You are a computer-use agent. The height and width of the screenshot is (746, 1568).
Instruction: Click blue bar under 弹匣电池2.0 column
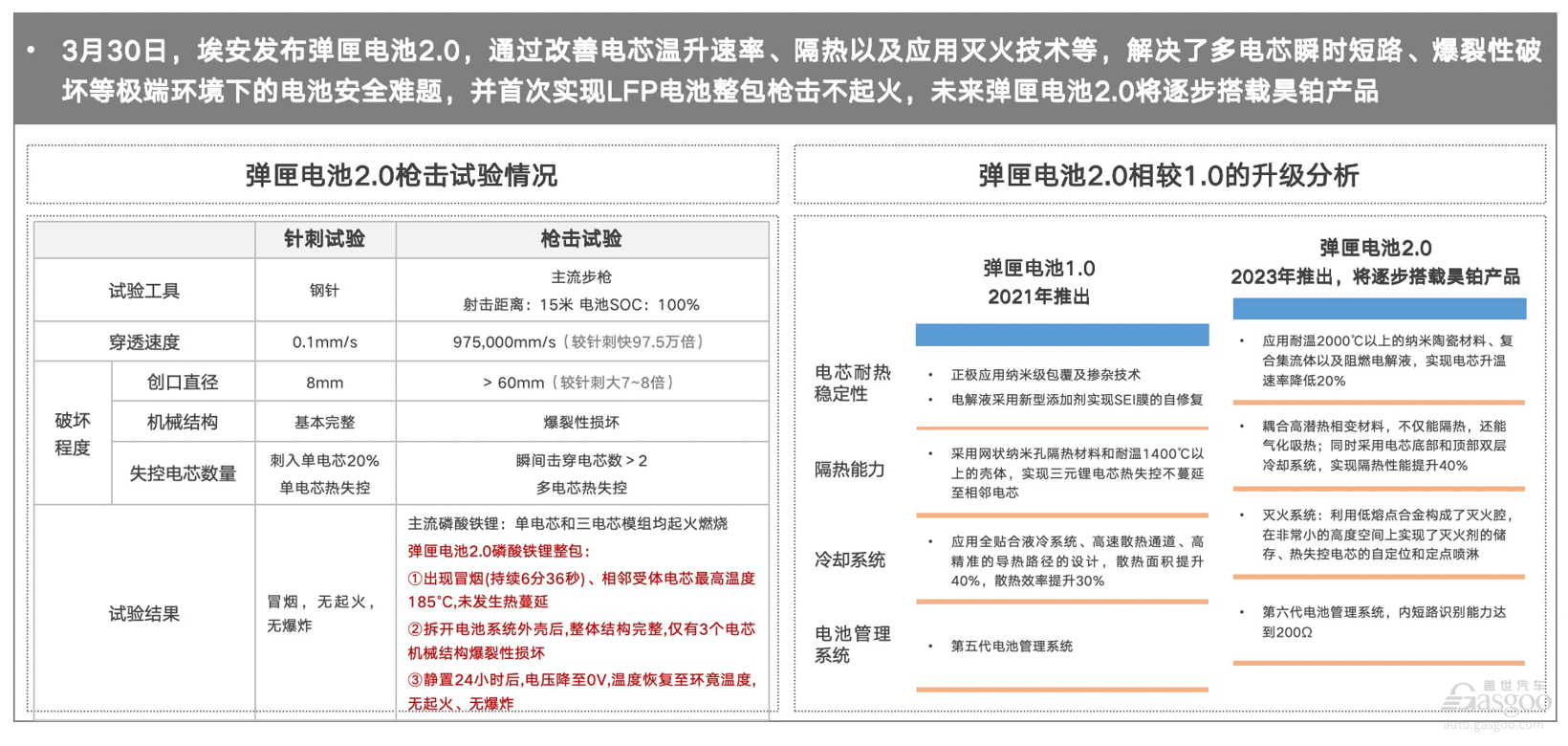1380,309
